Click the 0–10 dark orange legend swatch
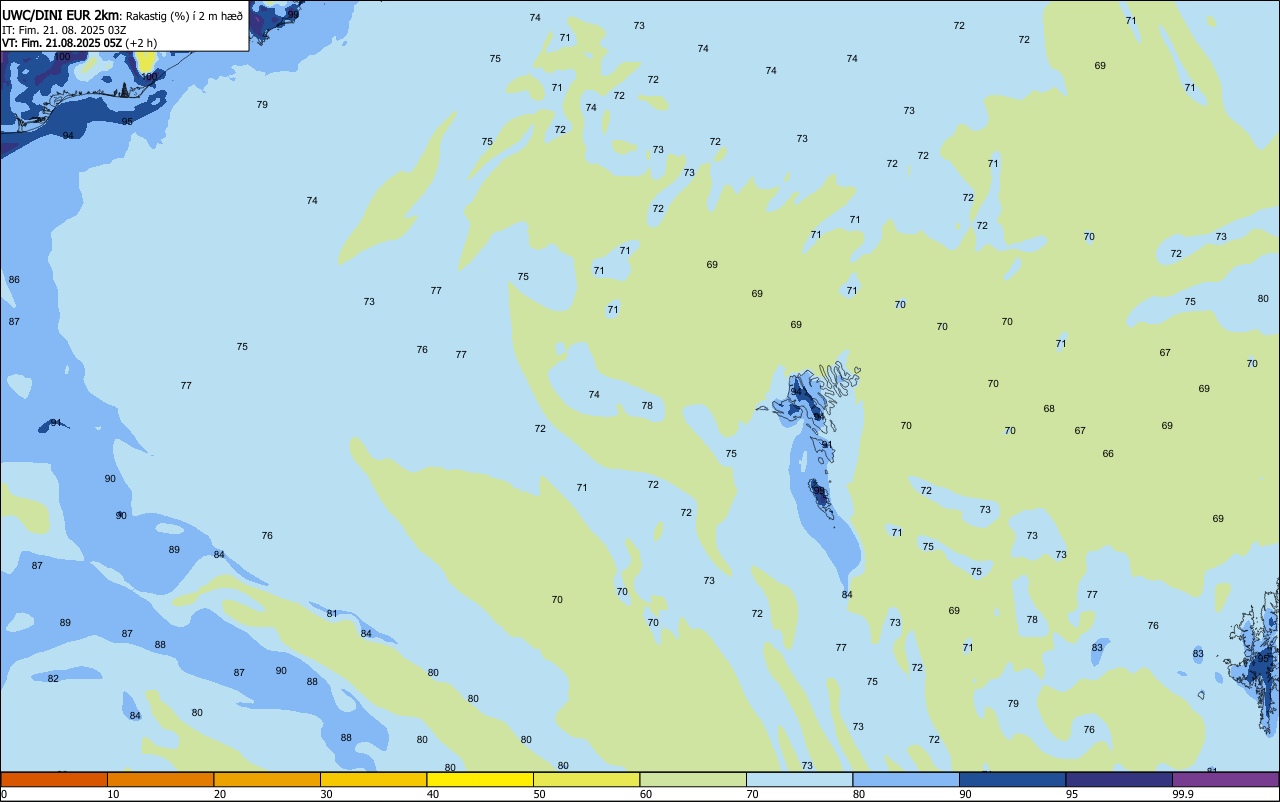 (x=54, y=779)
